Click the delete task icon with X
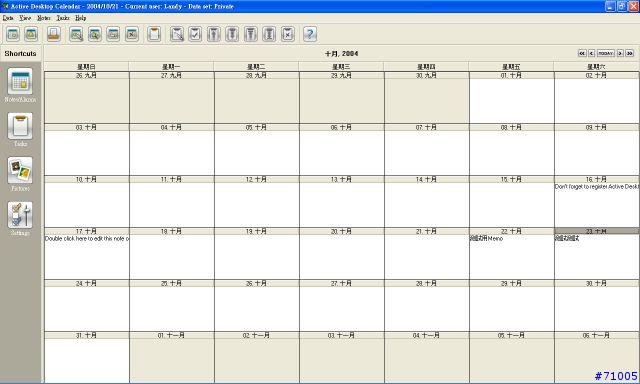640x384 pixels. [288, 34]
